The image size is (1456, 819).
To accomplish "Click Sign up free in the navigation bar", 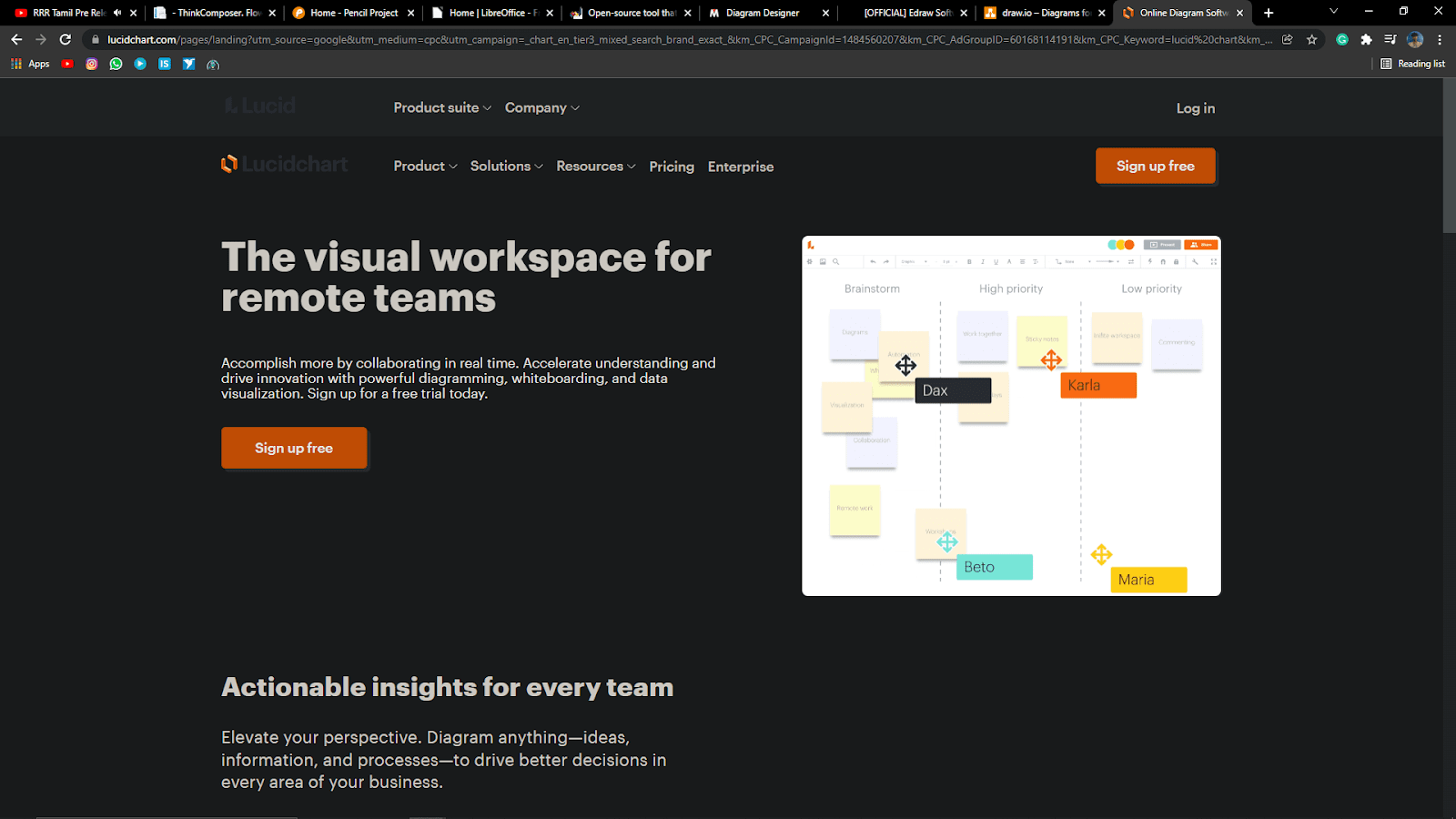I will point(1156,166).
